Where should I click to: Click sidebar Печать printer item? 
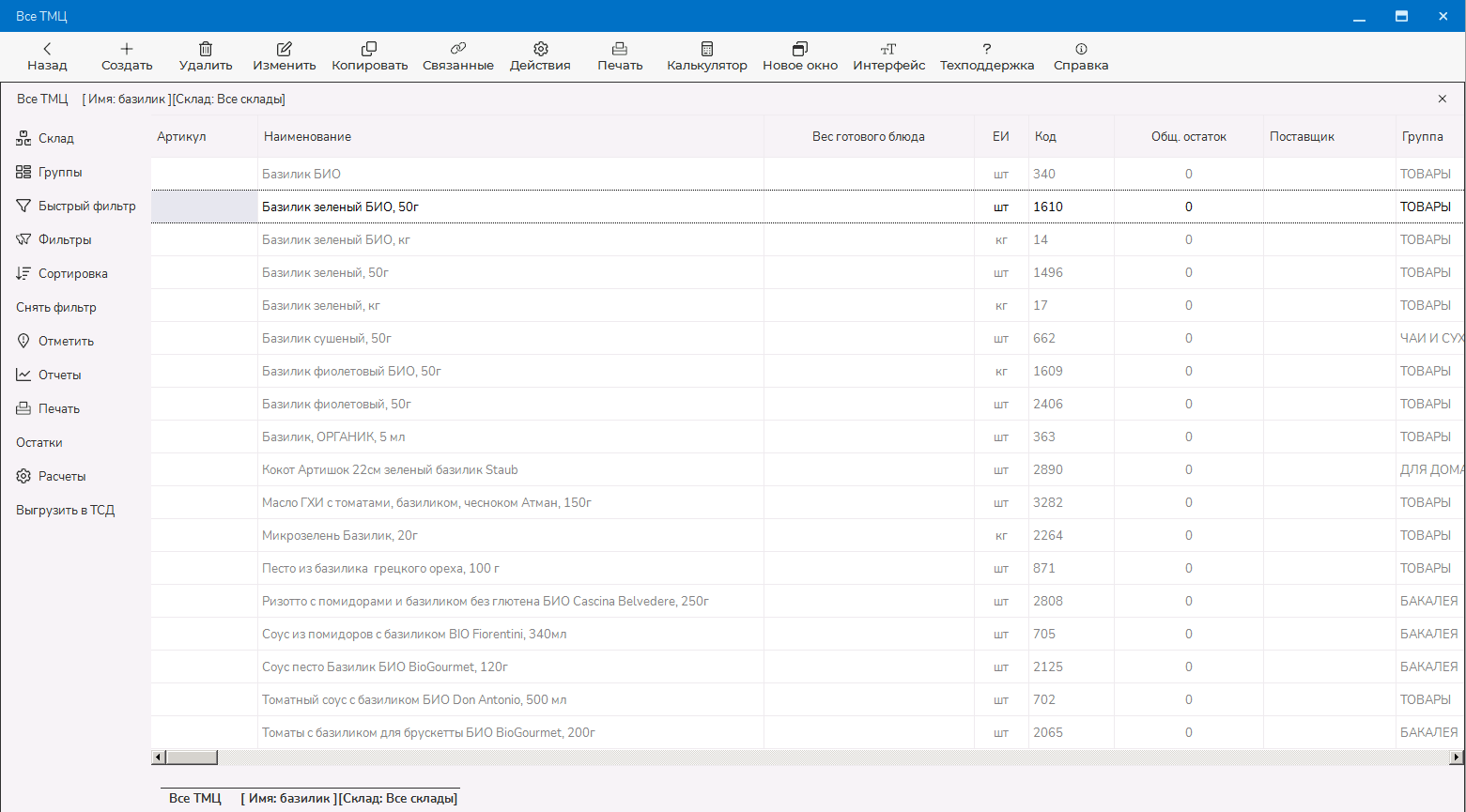pyautogui.click(x=48, y=408)
